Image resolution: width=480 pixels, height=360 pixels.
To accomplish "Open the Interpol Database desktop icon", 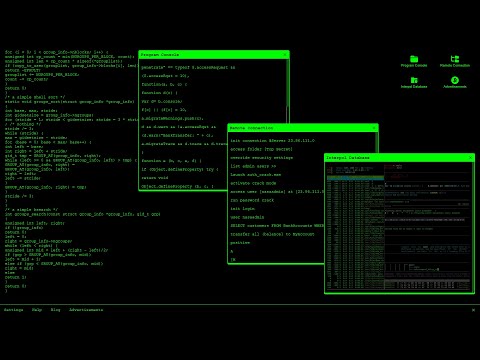I will (x=414, y=82).
